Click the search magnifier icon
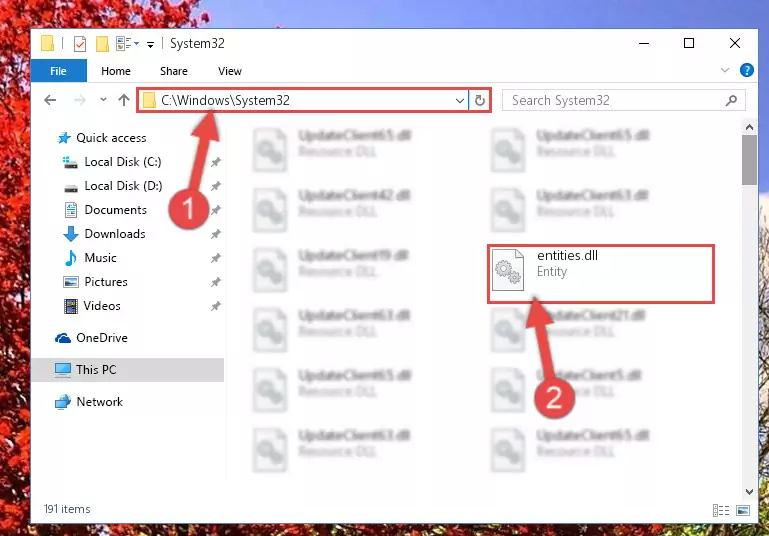The height and width of the screenshot is (536, 769). pyautogui.click(x=731, y=101)
